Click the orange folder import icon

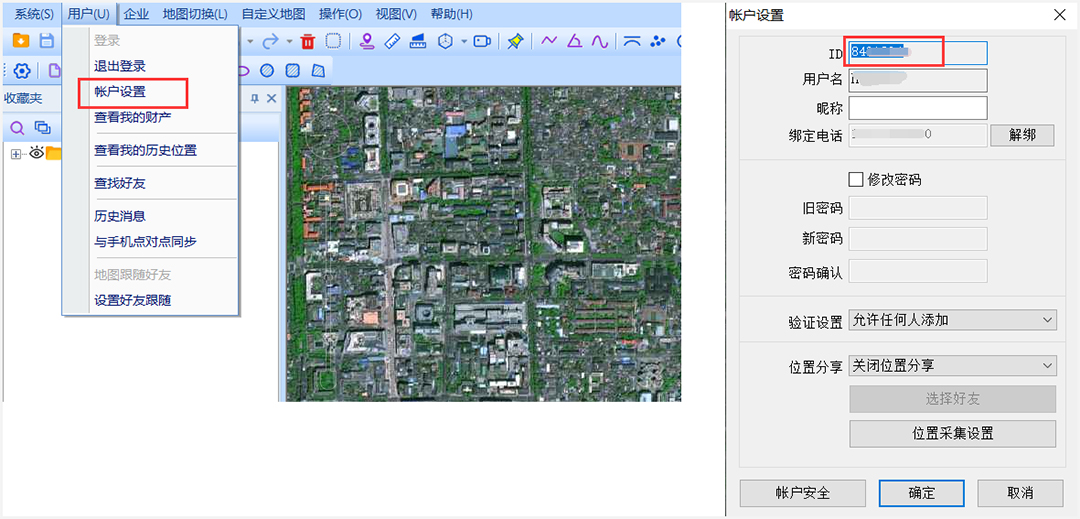pos(21,41)
